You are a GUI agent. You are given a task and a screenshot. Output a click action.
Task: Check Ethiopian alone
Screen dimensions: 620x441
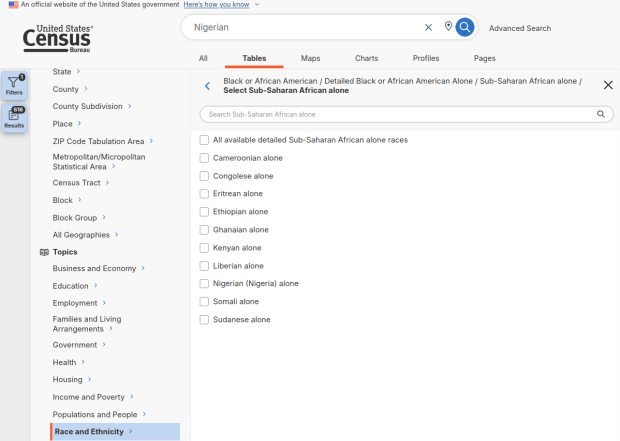[x=204, y=212]
